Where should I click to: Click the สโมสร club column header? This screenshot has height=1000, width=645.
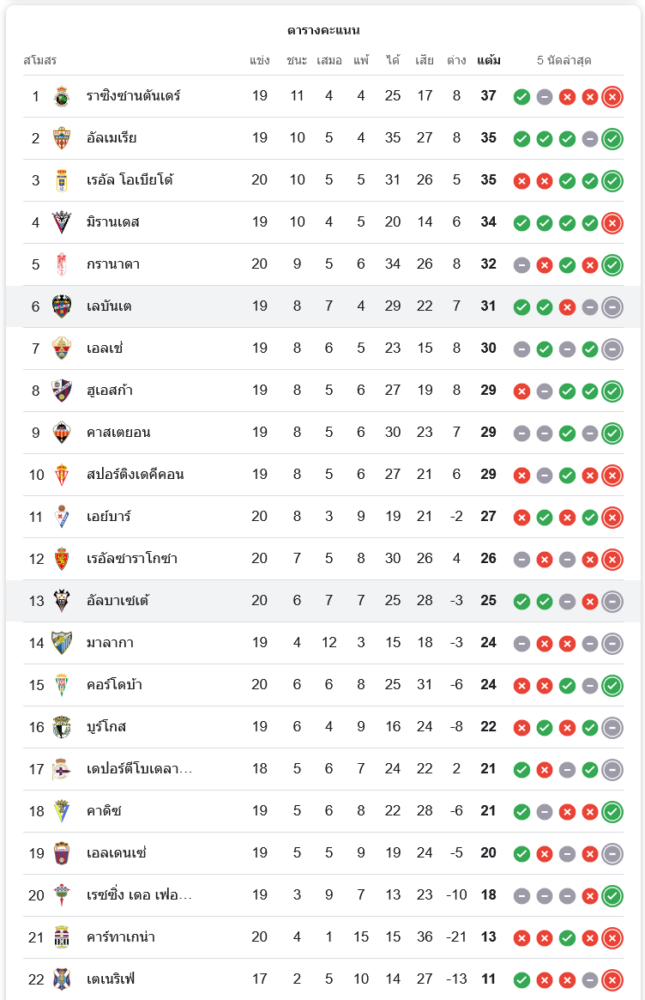pos(40,60)
